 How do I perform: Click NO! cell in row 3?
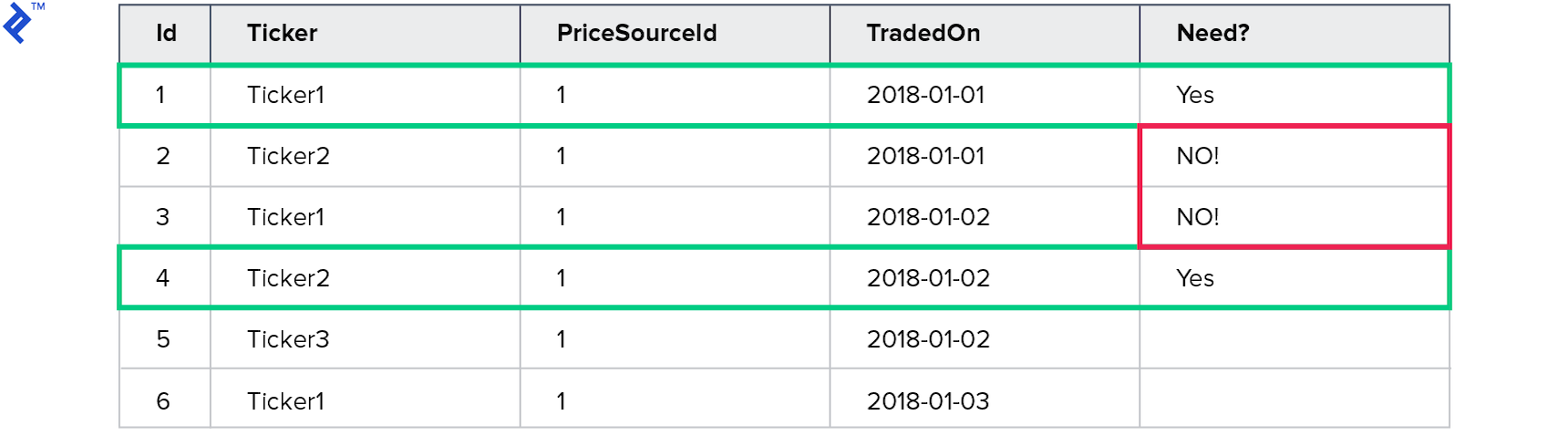1197,217
